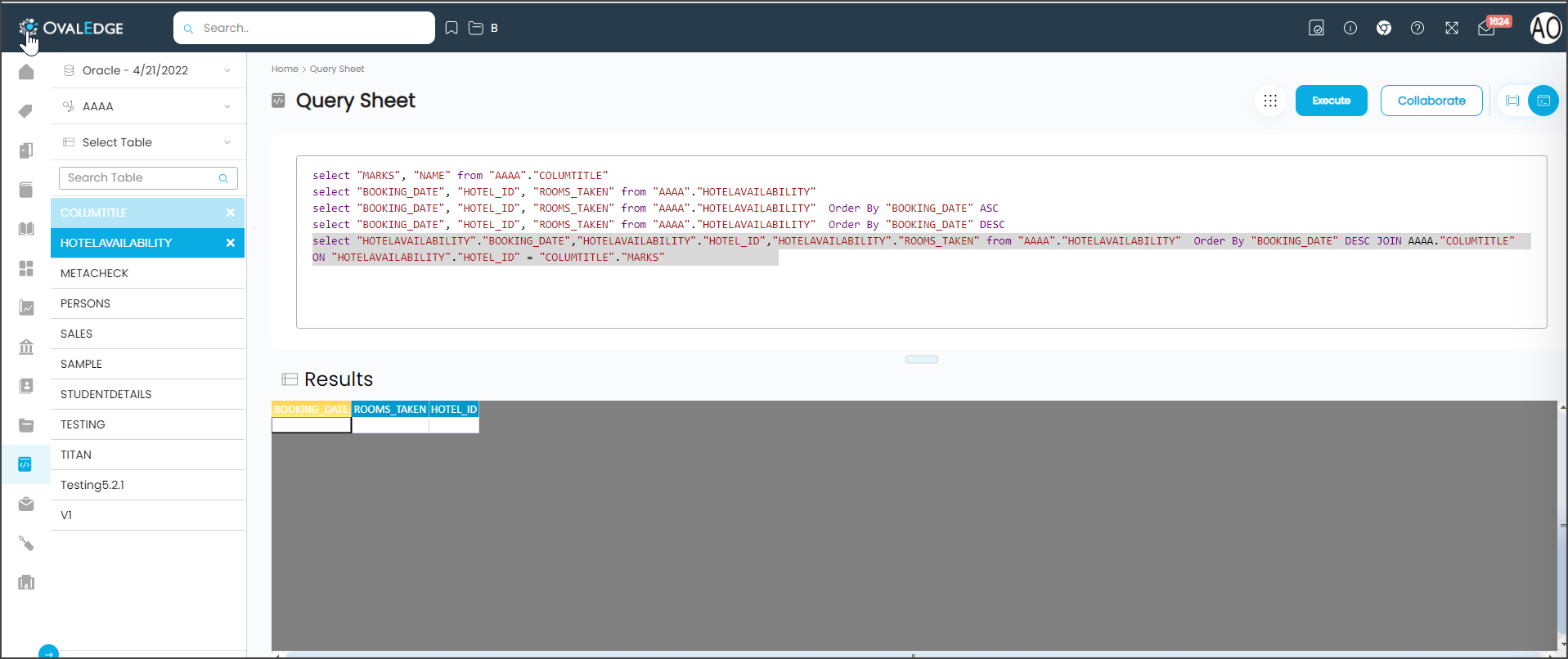Click the expand fullscreen arrows icon in header

point(1452,28)
